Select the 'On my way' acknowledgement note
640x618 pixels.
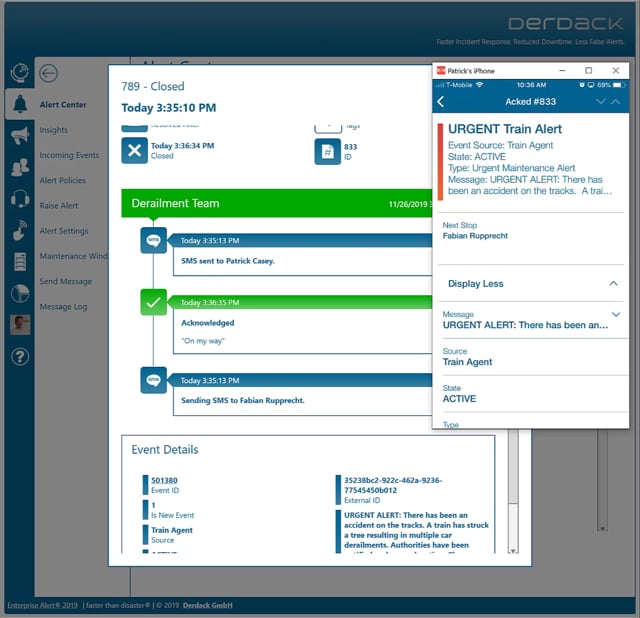click(x=203, y=341)
